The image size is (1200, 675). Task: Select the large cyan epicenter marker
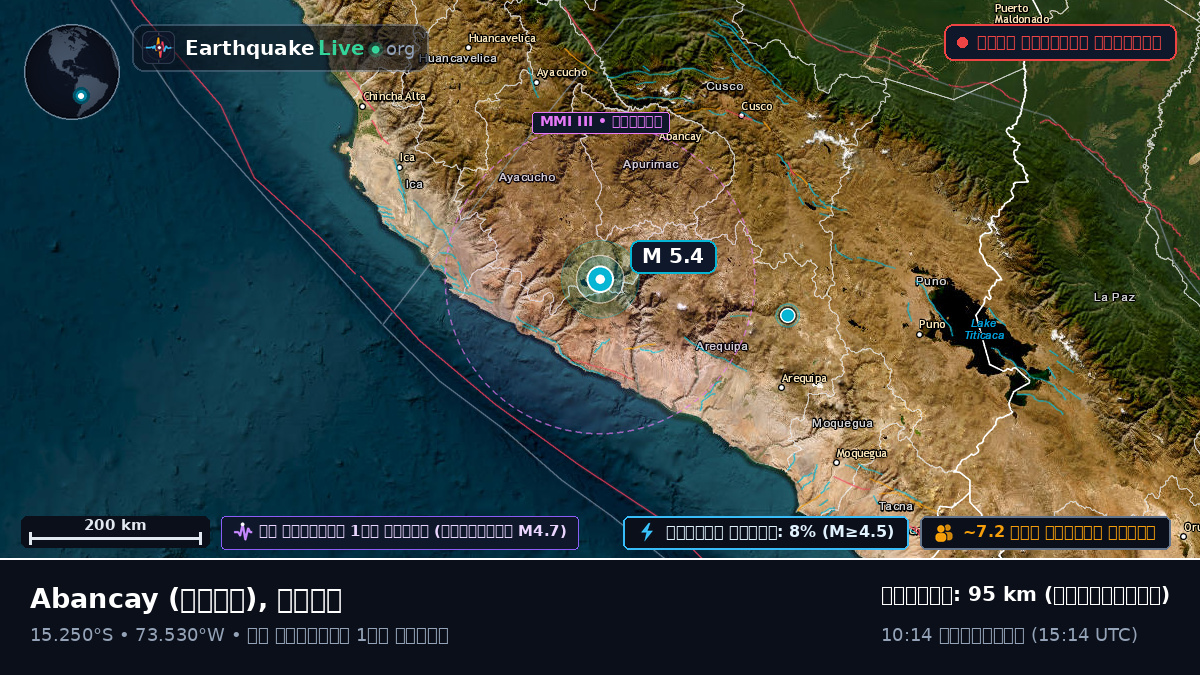click(x=600, y=280)
